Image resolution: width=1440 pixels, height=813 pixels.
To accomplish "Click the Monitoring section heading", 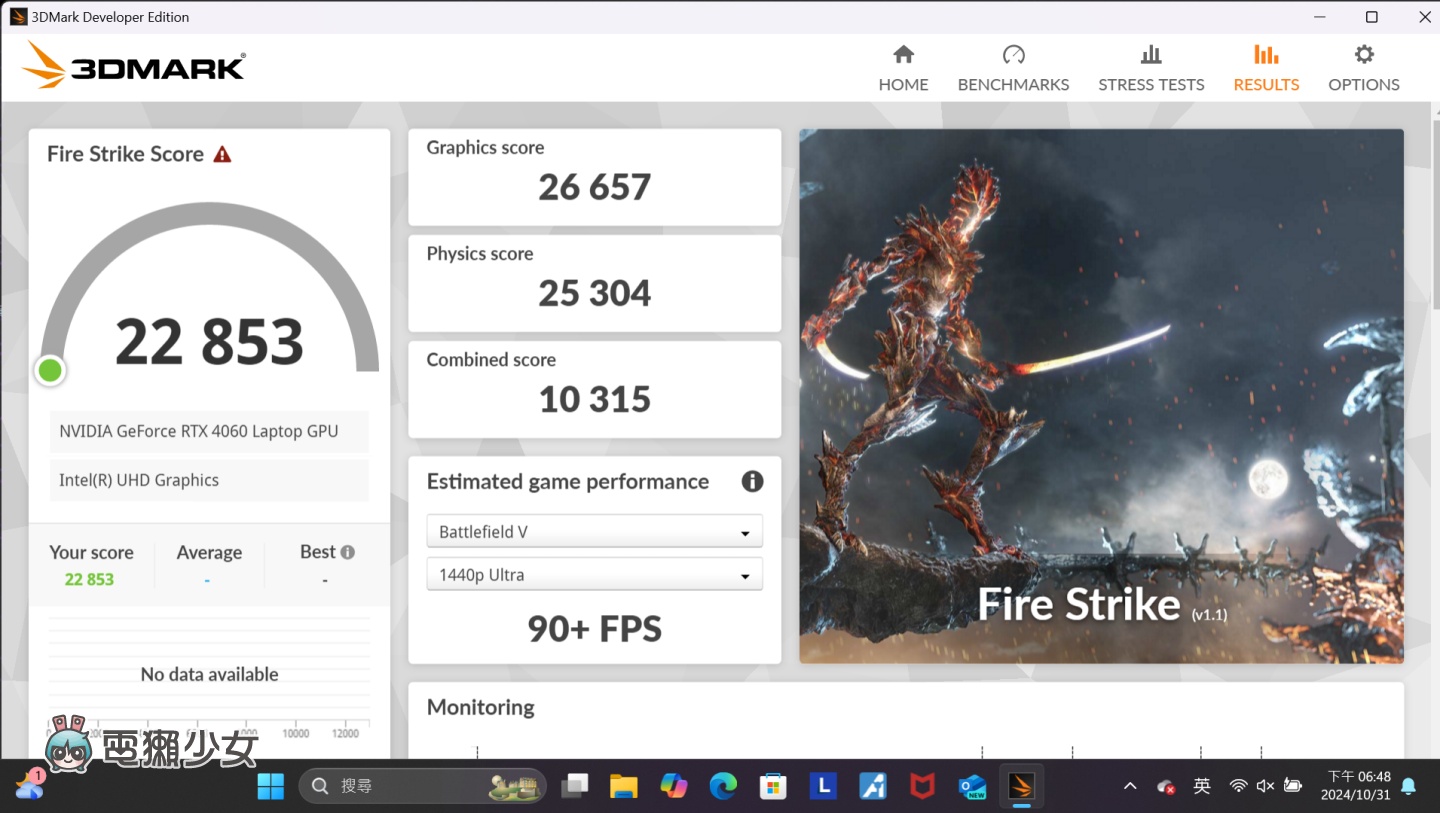I will (480, 707).
